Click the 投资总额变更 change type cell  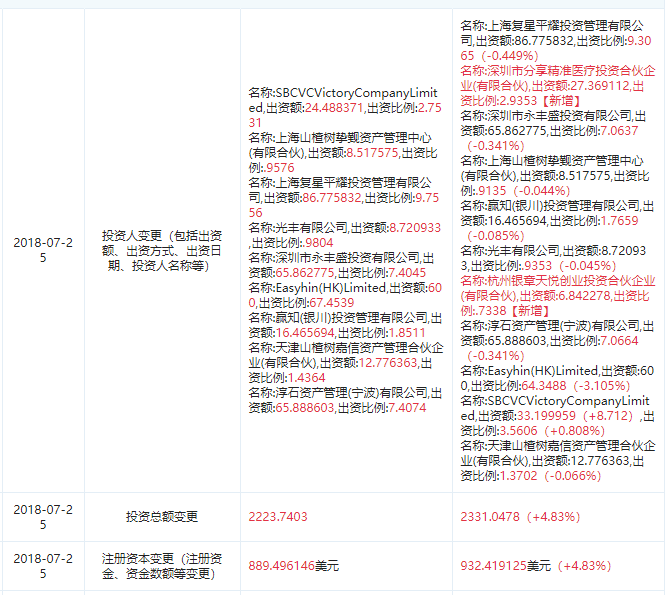[162, 517]
